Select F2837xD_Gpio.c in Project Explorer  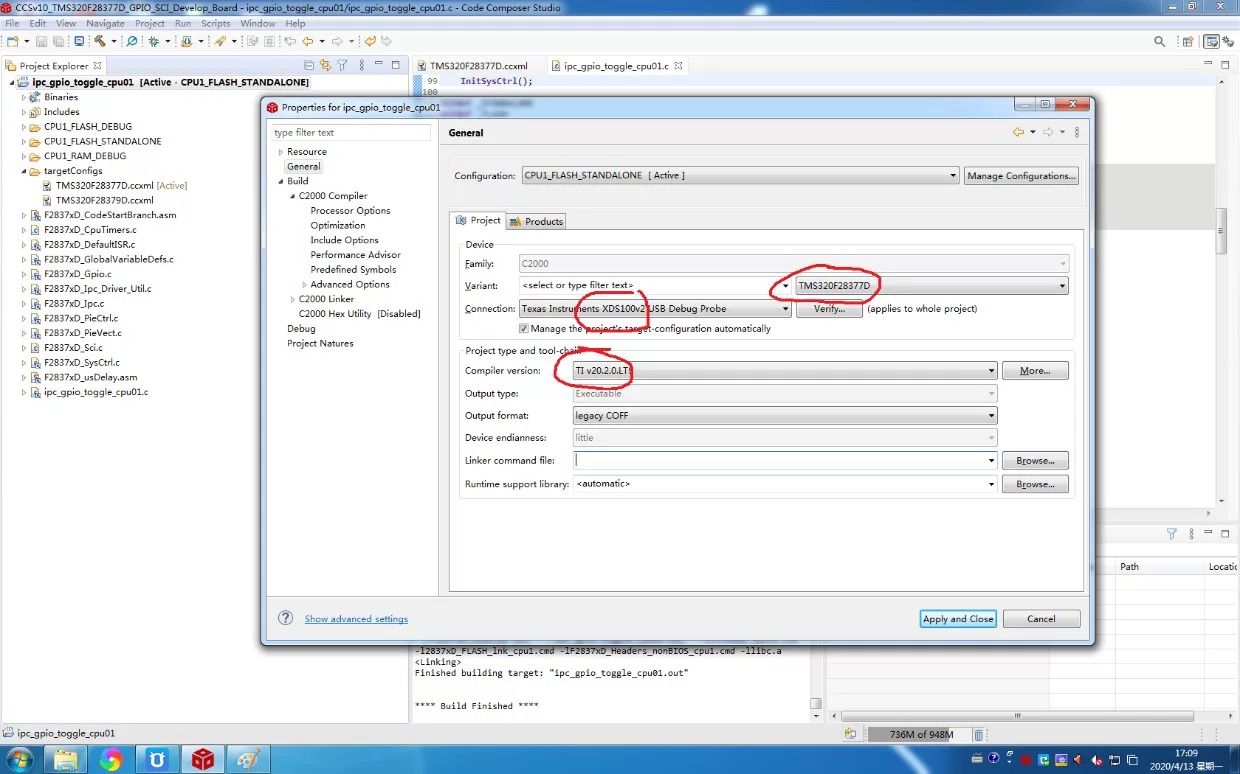click(77, 274)
